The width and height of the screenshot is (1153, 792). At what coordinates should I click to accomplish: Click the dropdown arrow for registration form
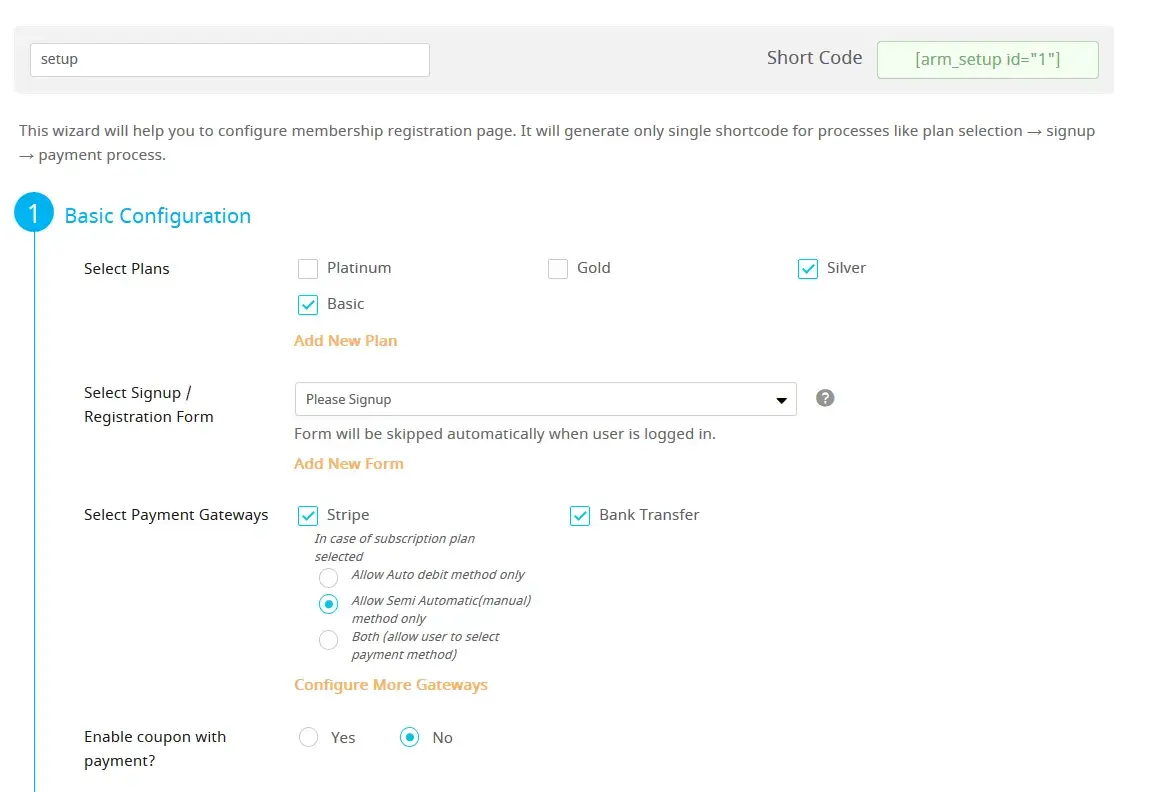[x=781, y=400]
